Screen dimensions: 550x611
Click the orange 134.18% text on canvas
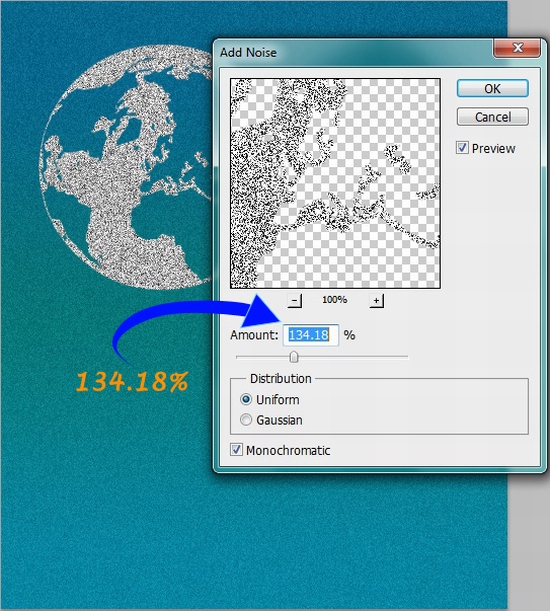point(132,381)
